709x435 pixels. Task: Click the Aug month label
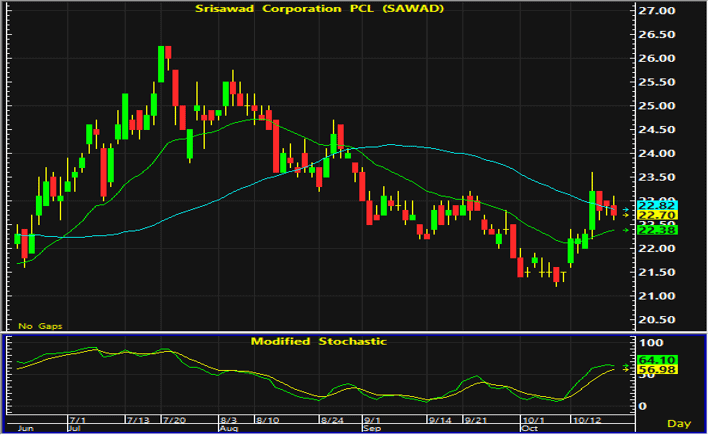228,428
